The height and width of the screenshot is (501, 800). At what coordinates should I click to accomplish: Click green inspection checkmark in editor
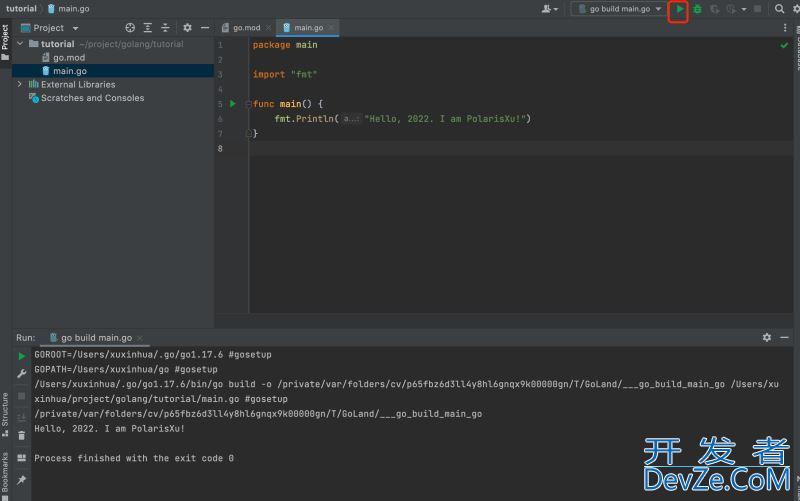[x=784, y=45]
